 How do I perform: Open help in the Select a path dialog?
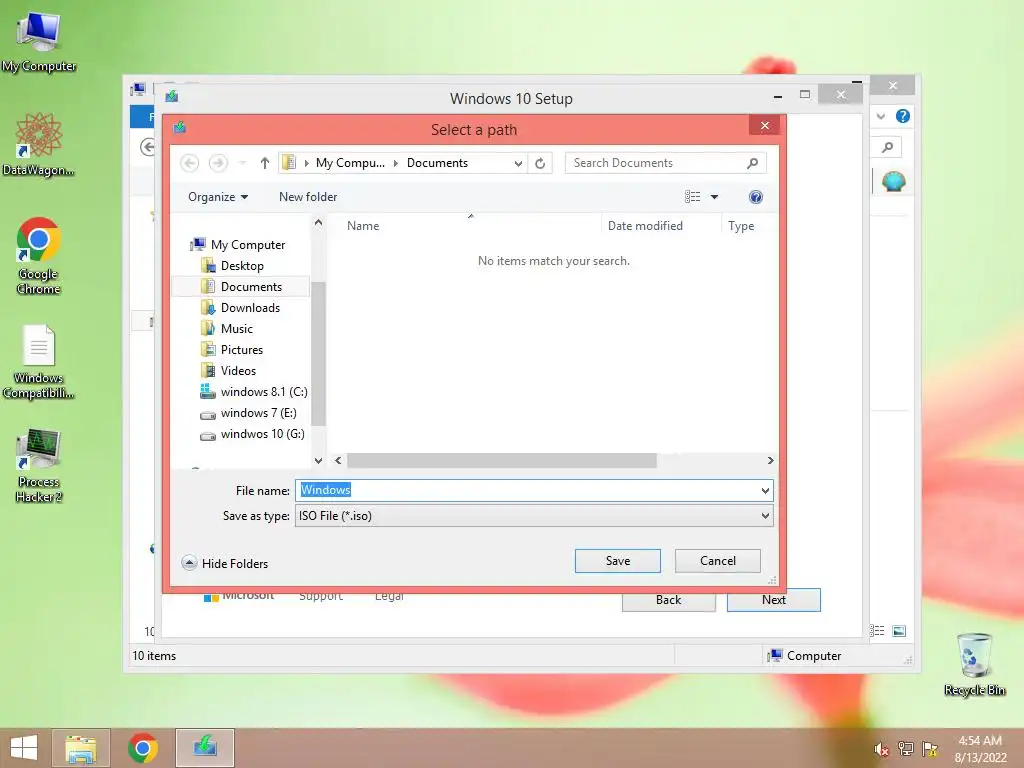tap(756, 197)
